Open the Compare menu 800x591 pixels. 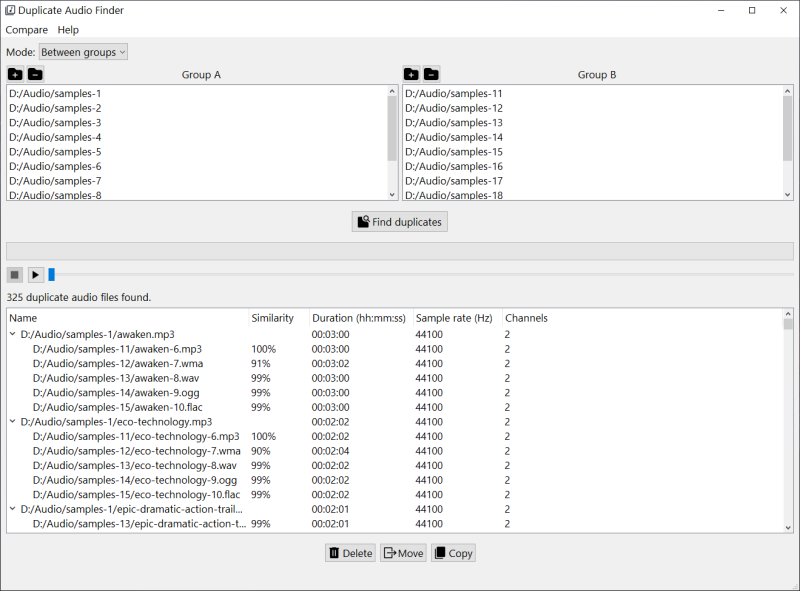(x=26, y=30)
